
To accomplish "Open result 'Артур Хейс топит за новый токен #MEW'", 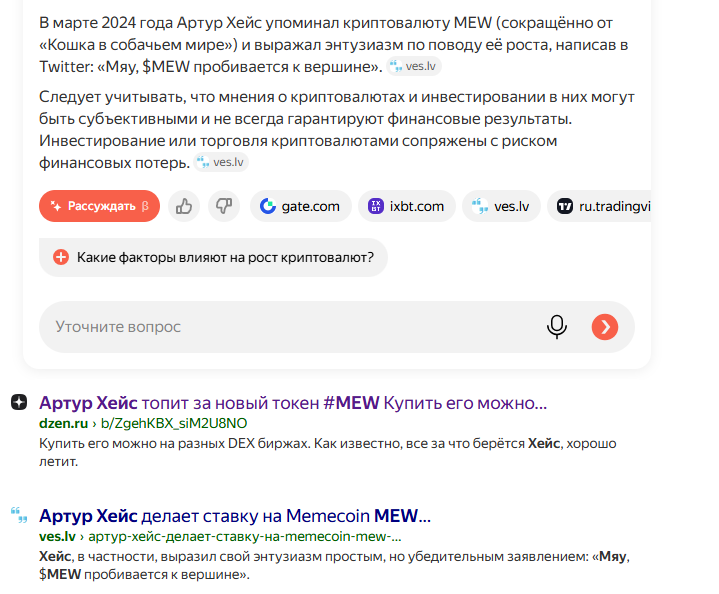I will [x=293, y=403].
